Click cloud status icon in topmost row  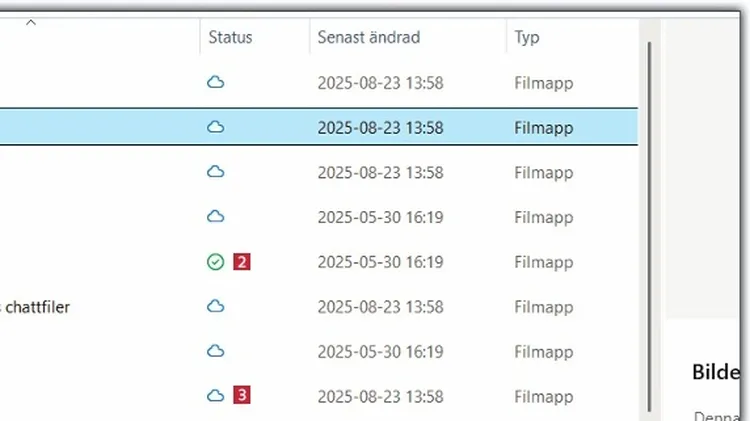pos(215,83)
